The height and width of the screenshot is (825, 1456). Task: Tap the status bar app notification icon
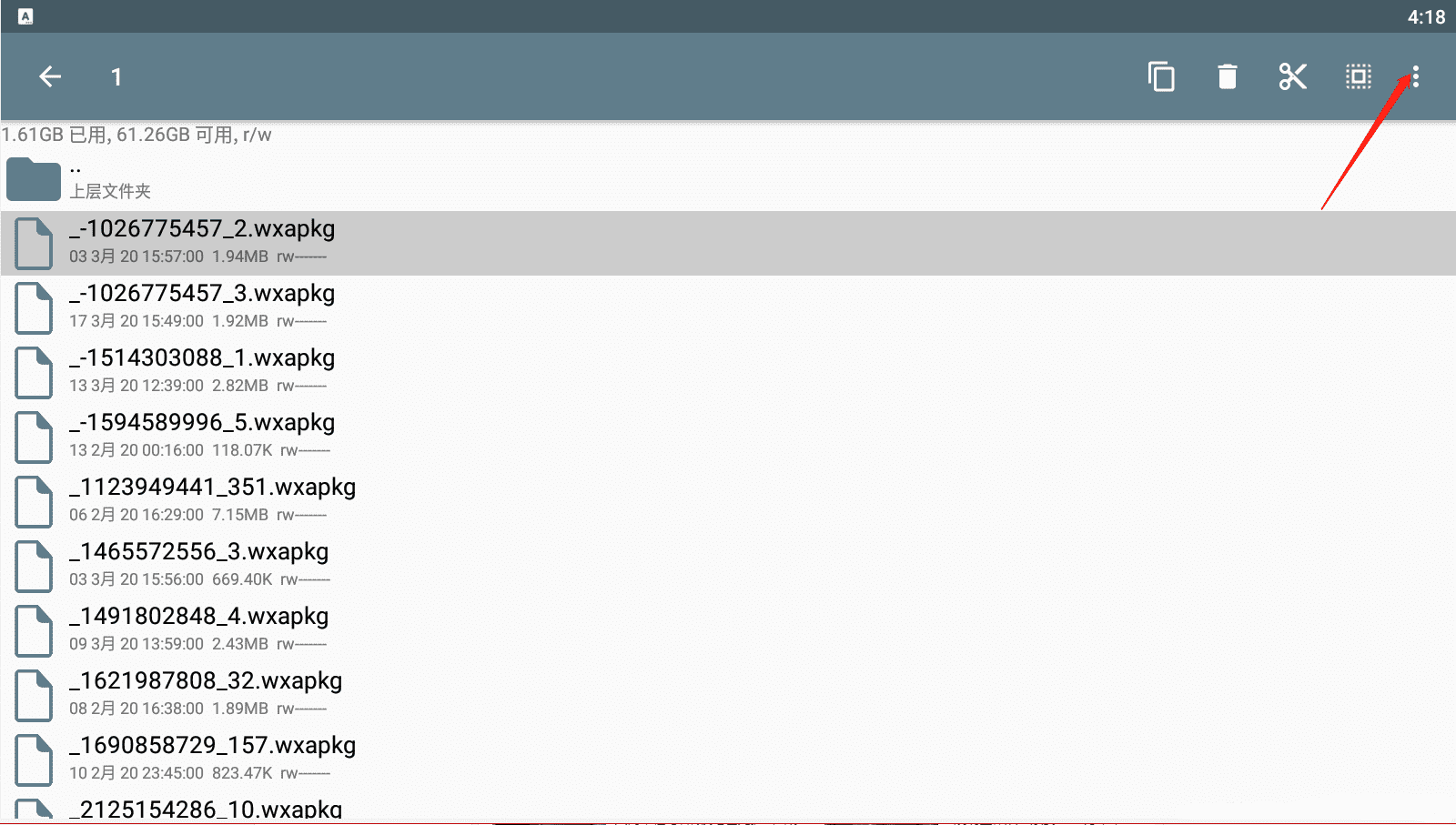[25, 16]
